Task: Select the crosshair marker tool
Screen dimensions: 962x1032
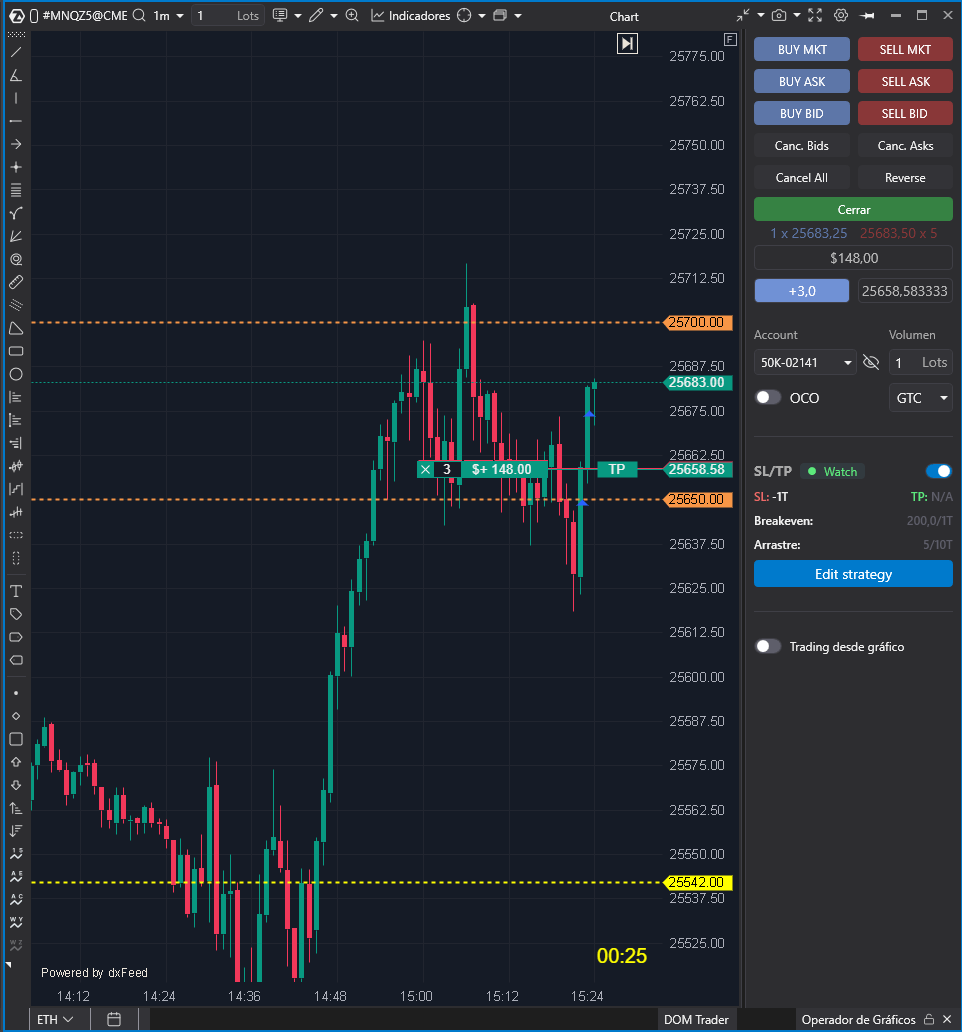Action: tap(16, 167)
